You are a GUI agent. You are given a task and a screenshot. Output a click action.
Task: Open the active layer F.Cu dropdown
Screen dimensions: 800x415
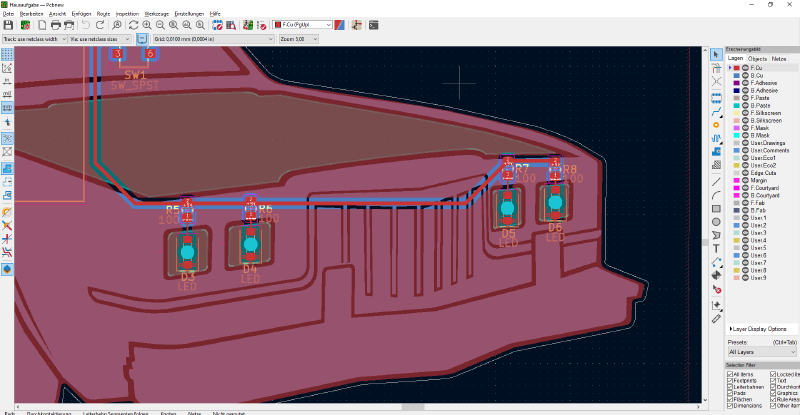point(303,25)
